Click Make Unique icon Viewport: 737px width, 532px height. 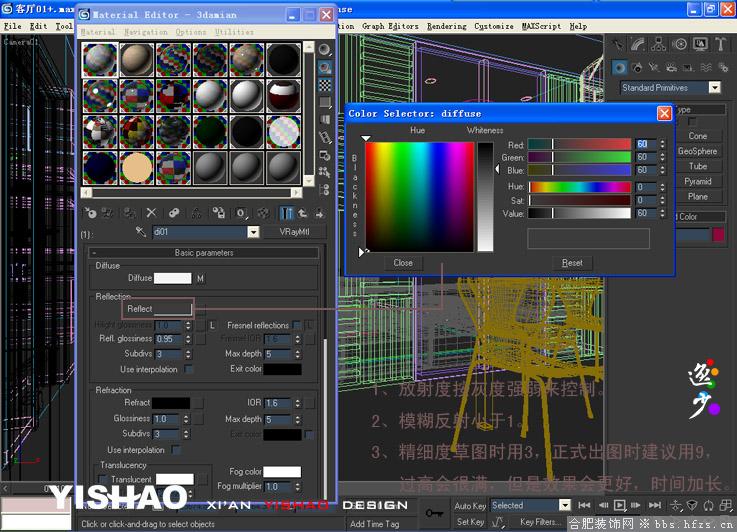pos(196,213)
